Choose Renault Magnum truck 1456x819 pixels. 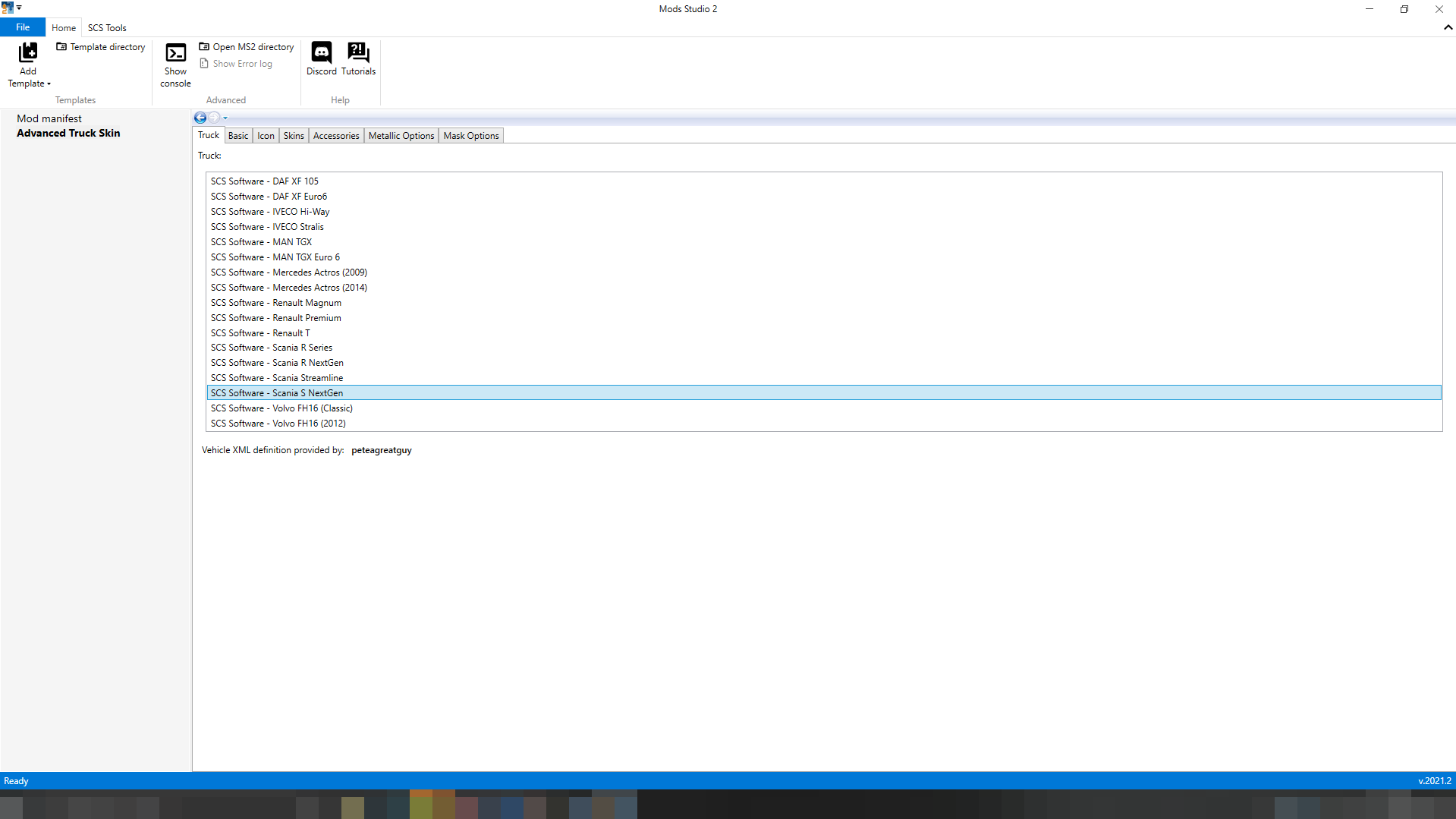(824, 303)
